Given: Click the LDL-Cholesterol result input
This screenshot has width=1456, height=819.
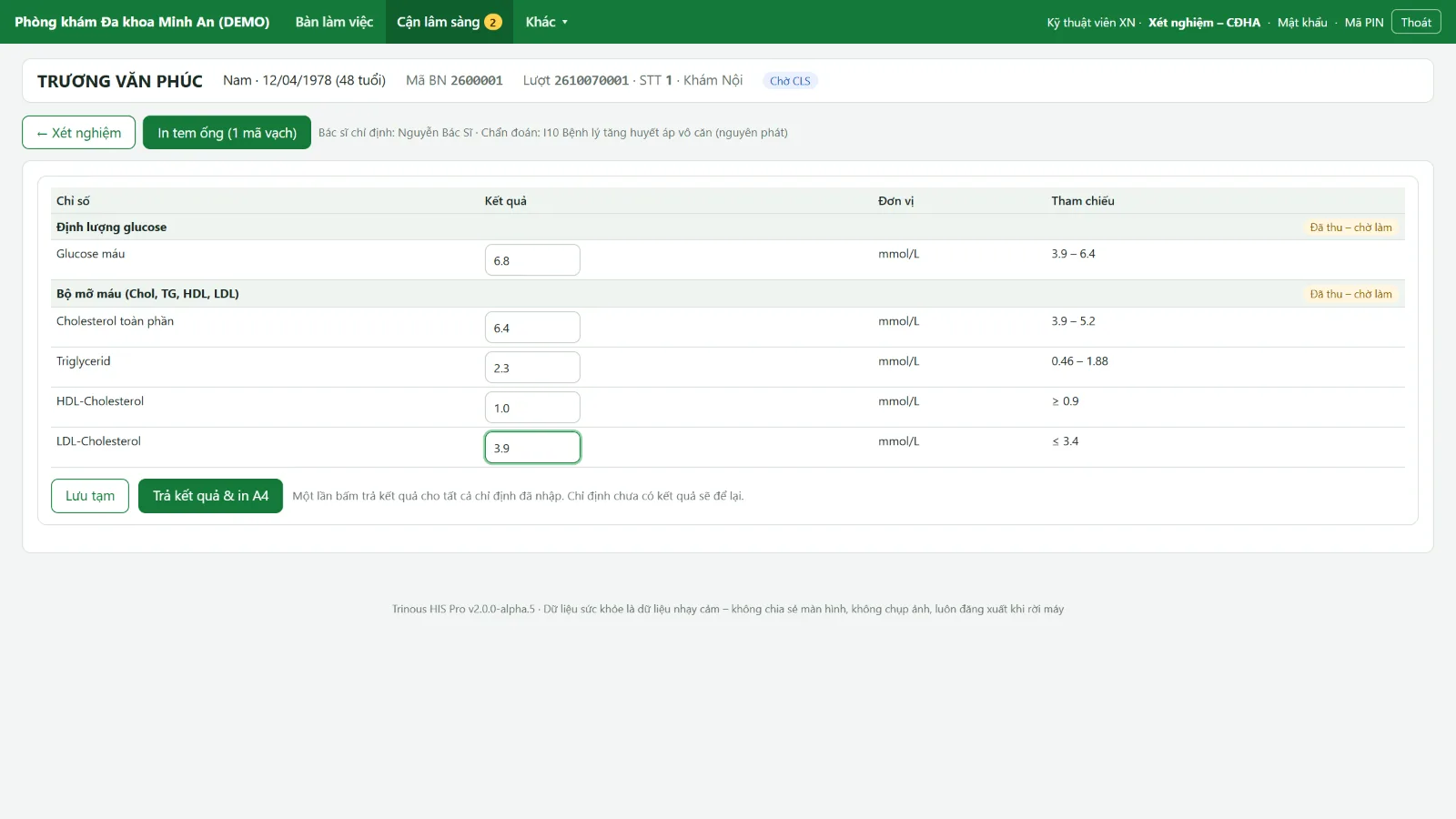Looking at the screenshot, I should [532, 448].
